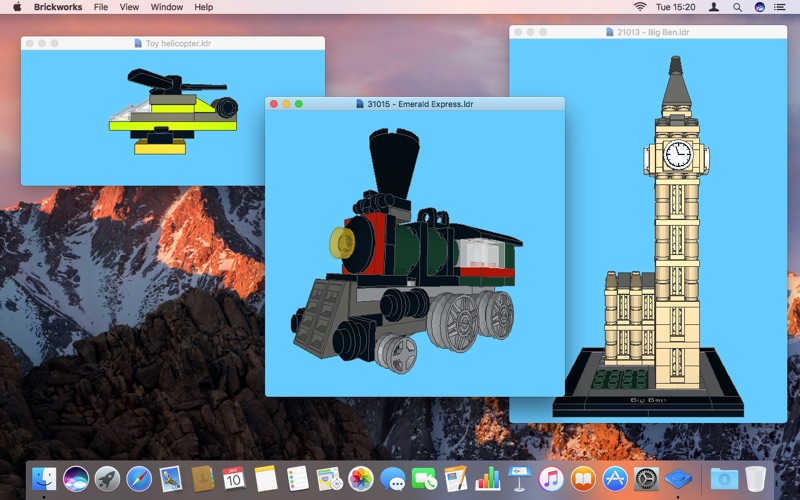Open Messages bubble icon in Dock

(x=393, y=479)
